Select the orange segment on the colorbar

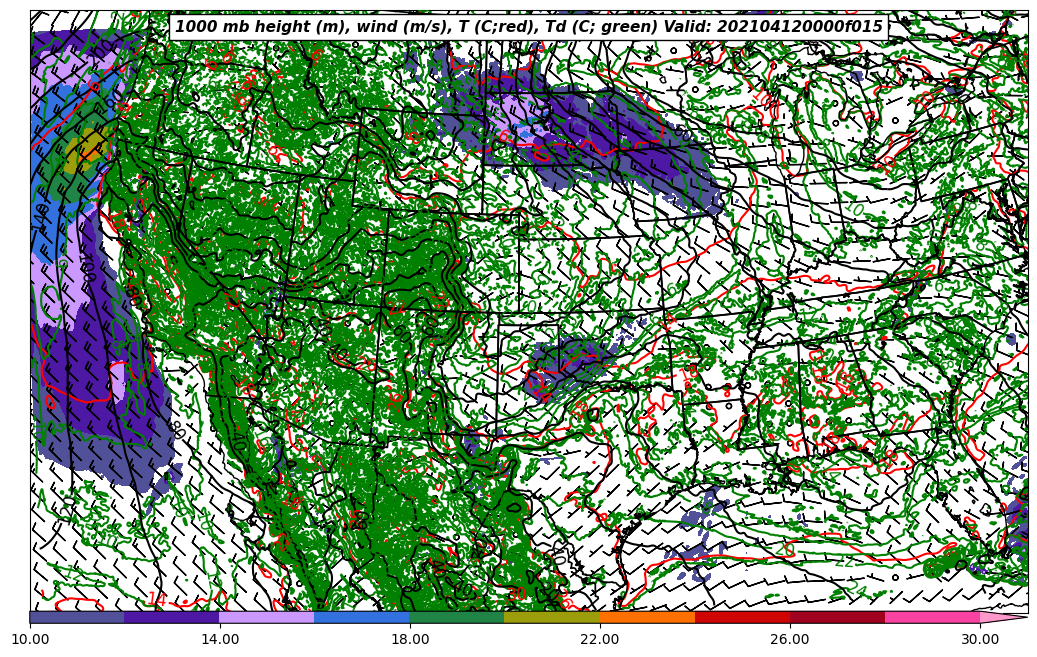[x=647, y=618]
